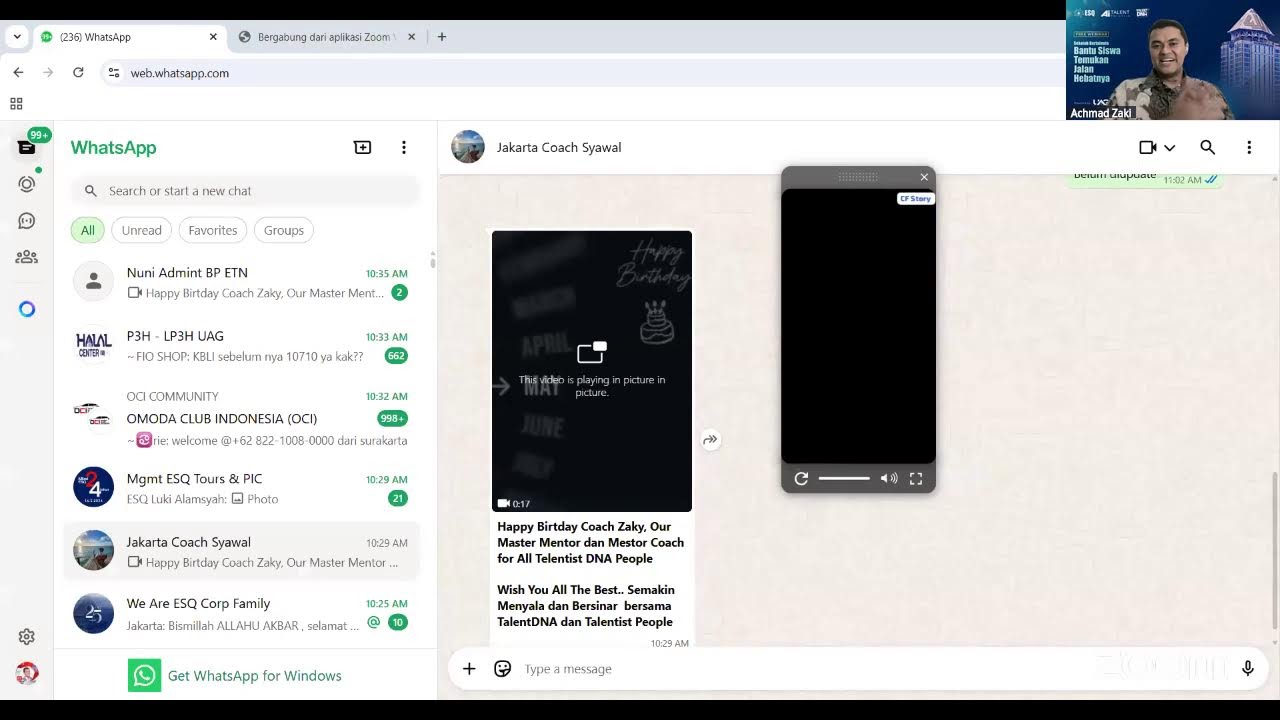Open the emoji picker
1280x720 pixels.
(503, 669)
